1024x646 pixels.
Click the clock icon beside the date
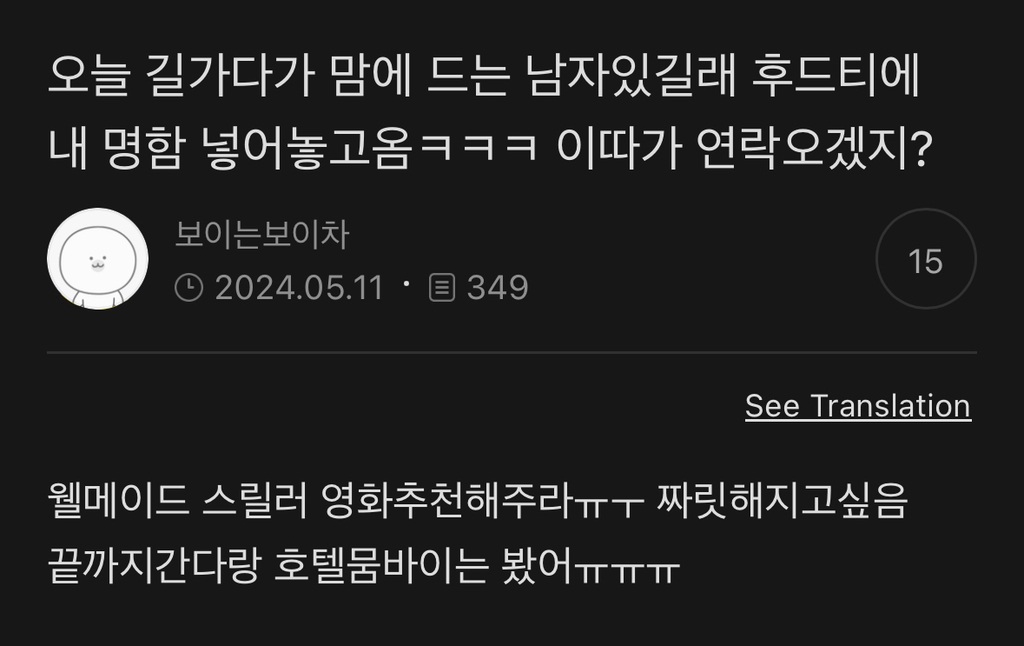click(189, 287)
